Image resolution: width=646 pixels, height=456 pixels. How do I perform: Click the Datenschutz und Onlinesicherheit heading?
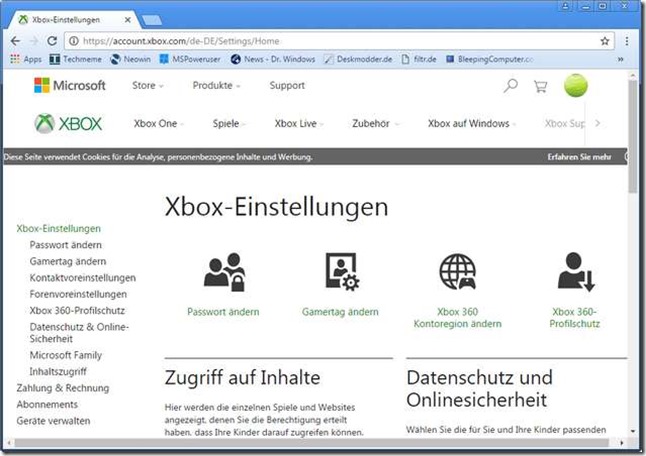[x=480, y=389]
